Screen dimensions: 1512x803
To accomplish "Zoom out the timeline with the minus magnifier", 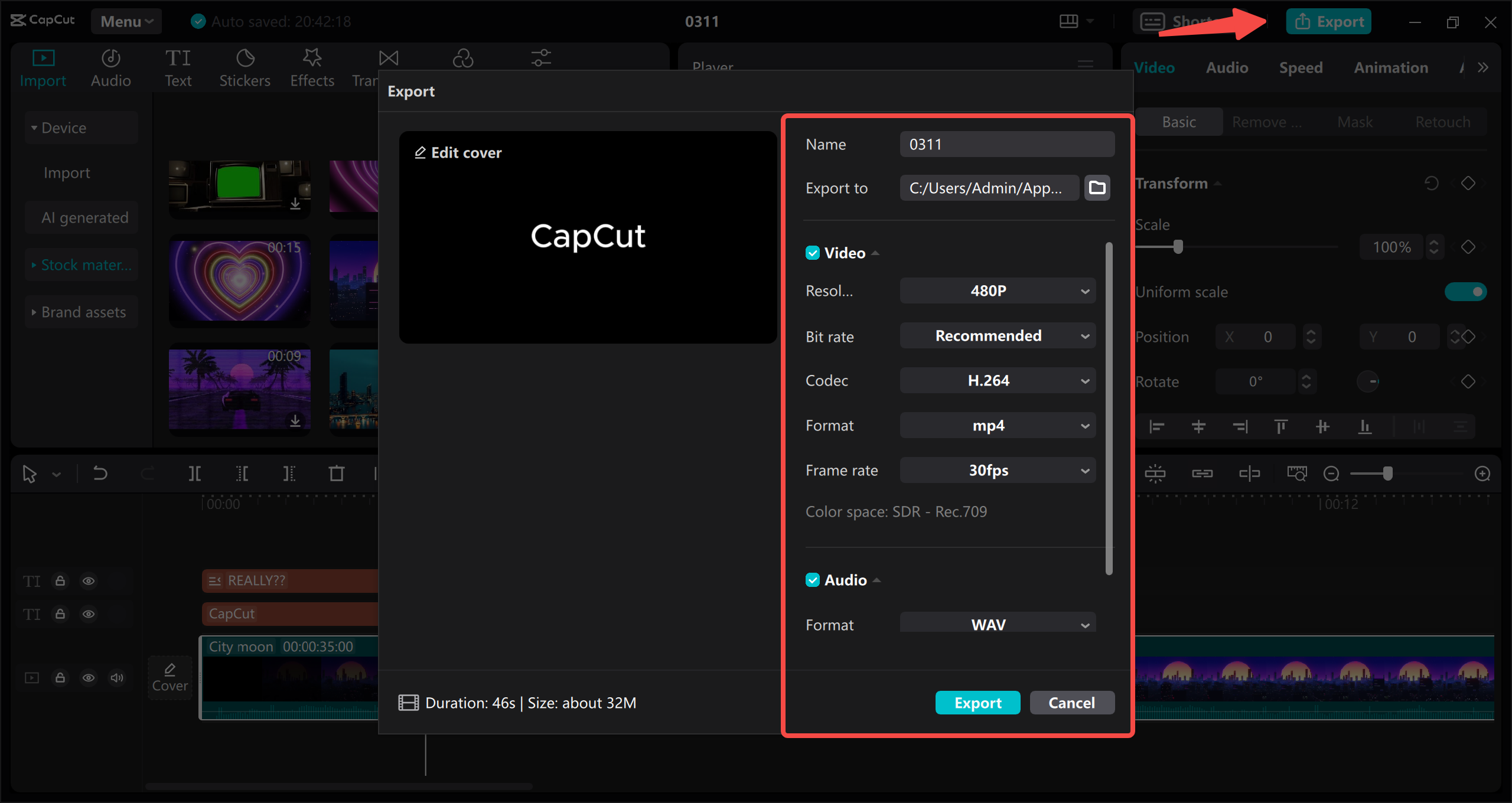I will (x=1331, y=473).
